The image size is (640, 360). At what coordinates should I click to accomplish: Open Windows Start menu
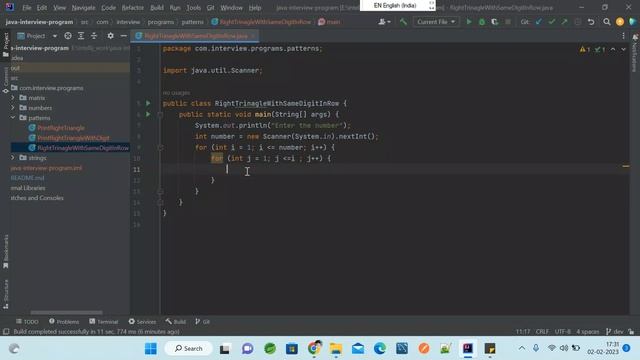click(x=151, y=349)
